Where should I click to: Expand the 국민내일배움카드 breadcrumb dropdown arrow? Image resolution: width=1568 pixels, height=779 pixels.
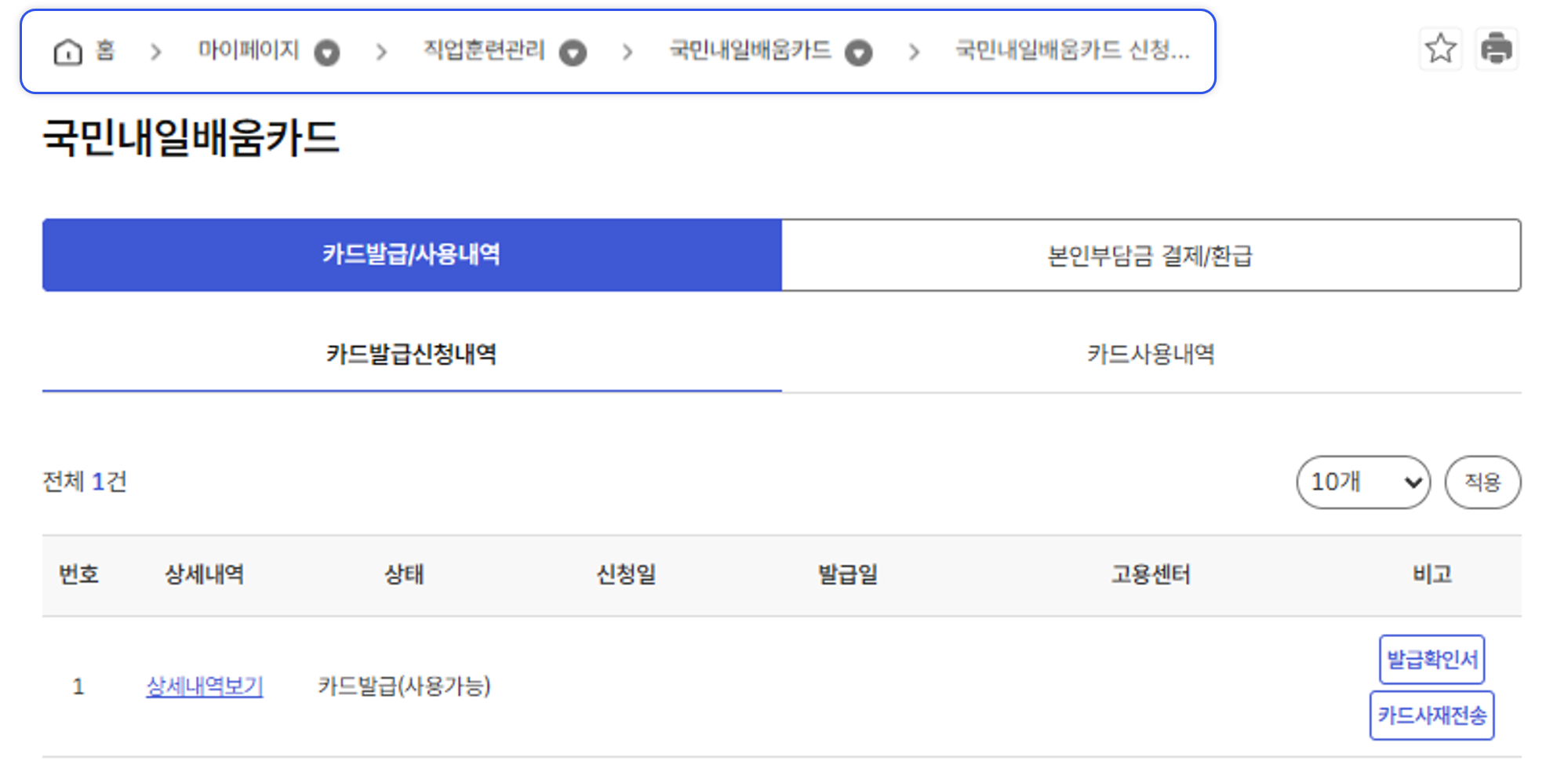tap(859, 53)
